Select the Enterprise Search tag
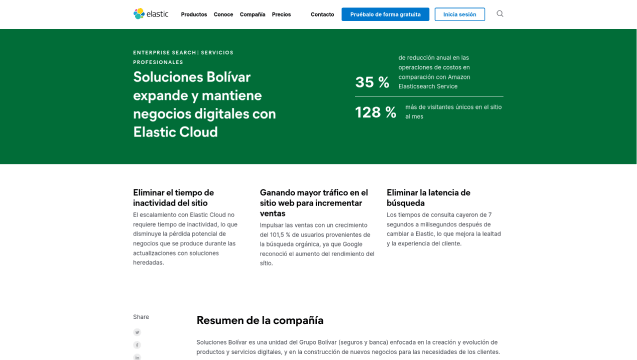Image resolution: width=637 pixels, height=360 pixels. click(x=165, y=52)
